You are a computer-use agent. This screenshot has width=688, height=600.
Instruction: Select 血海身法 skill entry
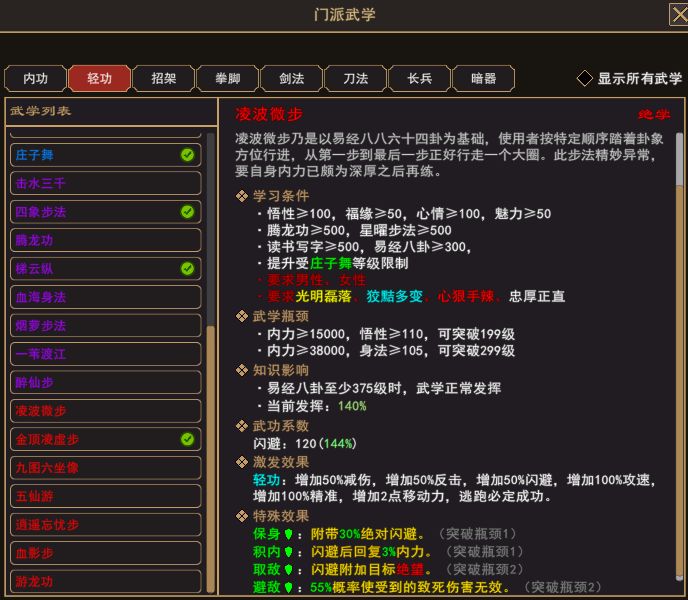pos(106,297)
